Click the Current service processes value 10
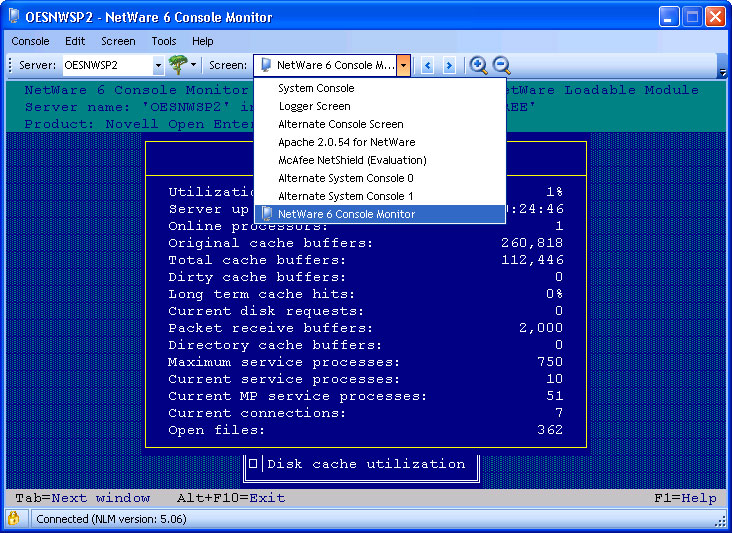This screenshot has height=533, width=732. point(555,379)
